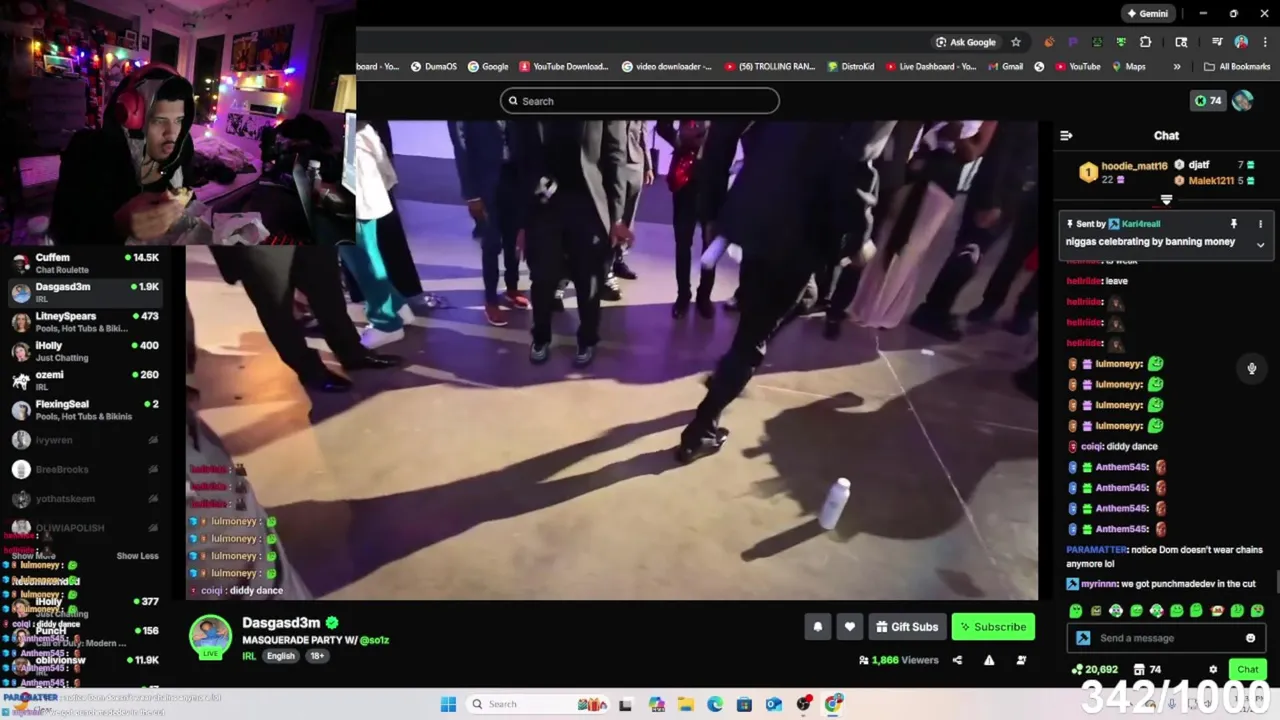This screenshot has height=720, width=1280.
Task: Follow the channel with the heart button
Action: click(x=849, y=627)
